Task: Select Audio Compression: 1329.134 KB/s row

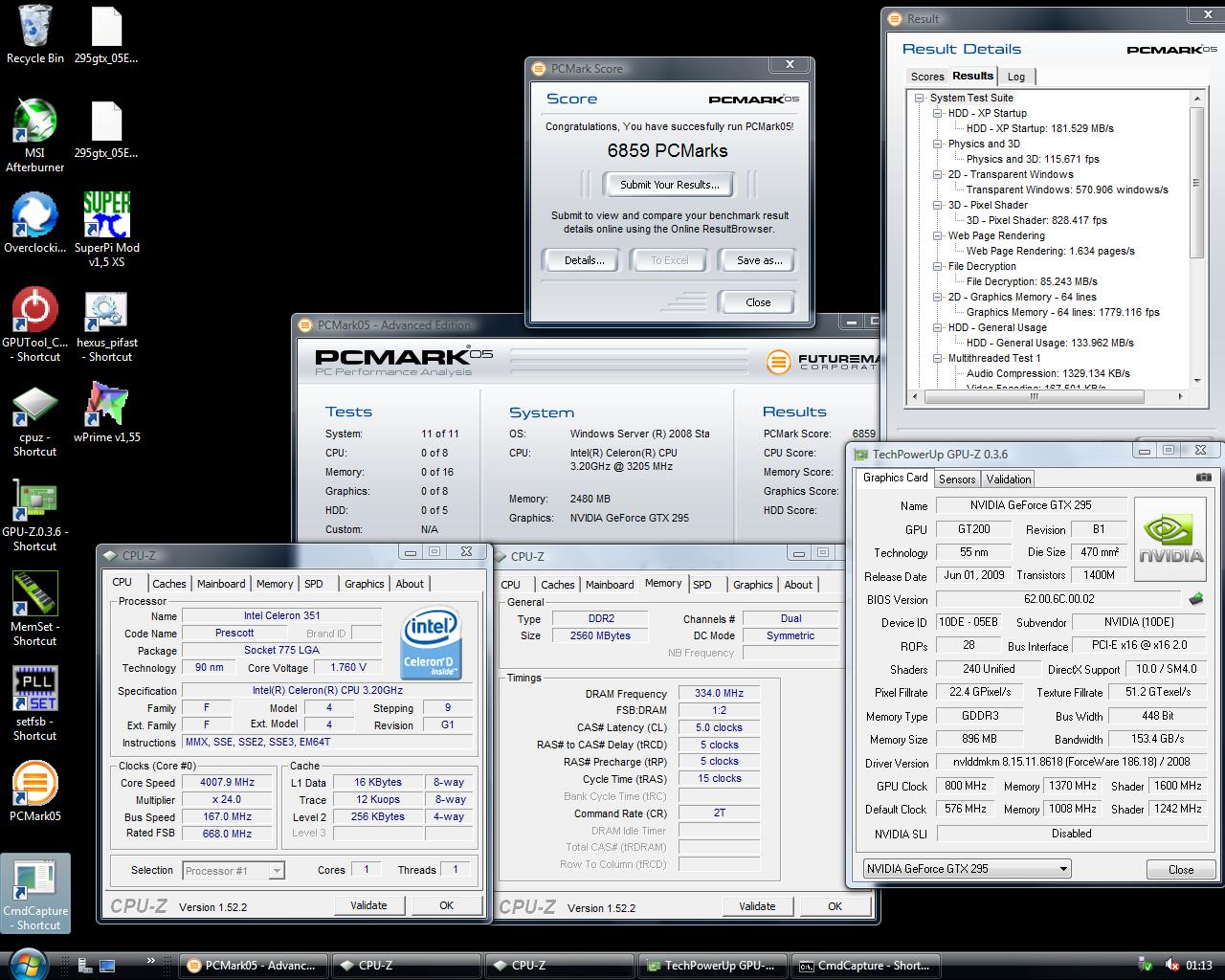Action: click(1048, 373)
